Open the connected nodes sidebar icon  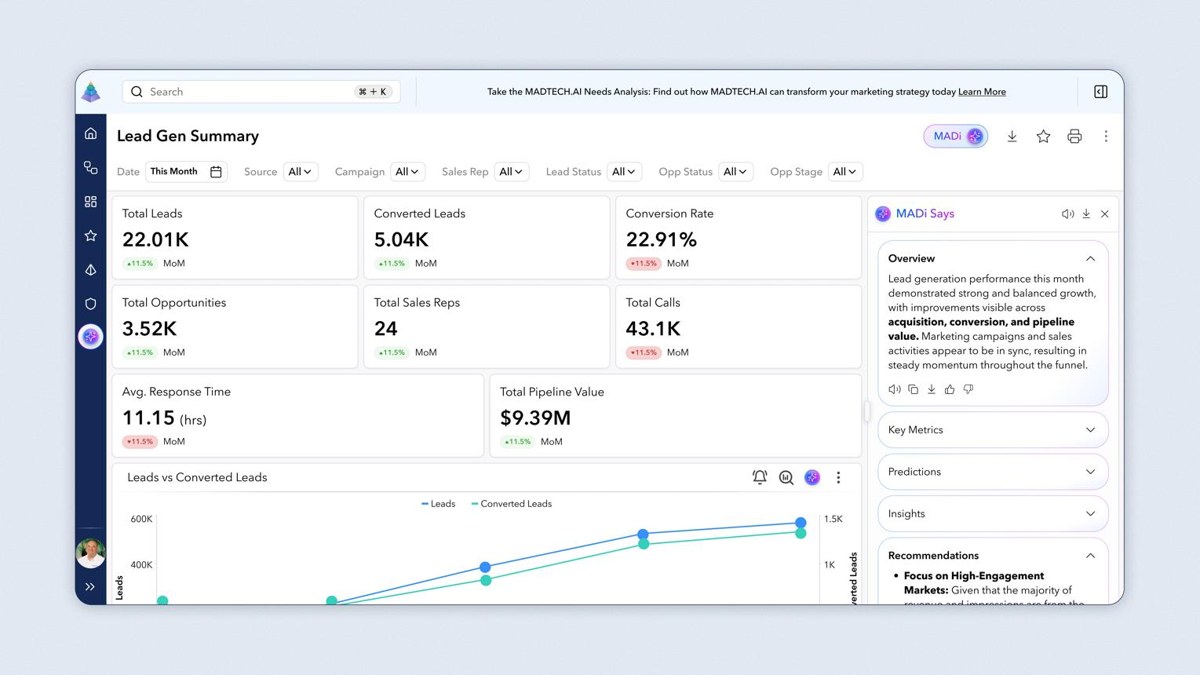point(91,168)
